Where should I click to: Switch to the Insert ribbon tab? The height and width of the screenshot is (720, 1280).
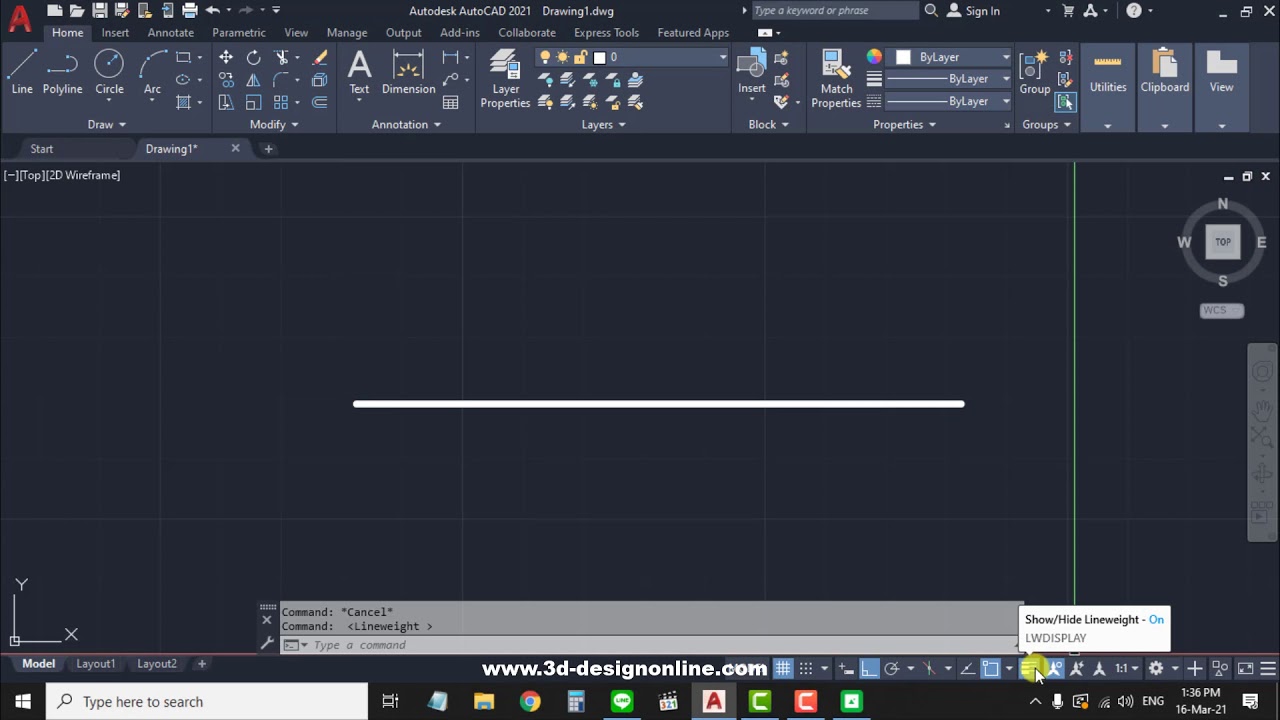115,32
